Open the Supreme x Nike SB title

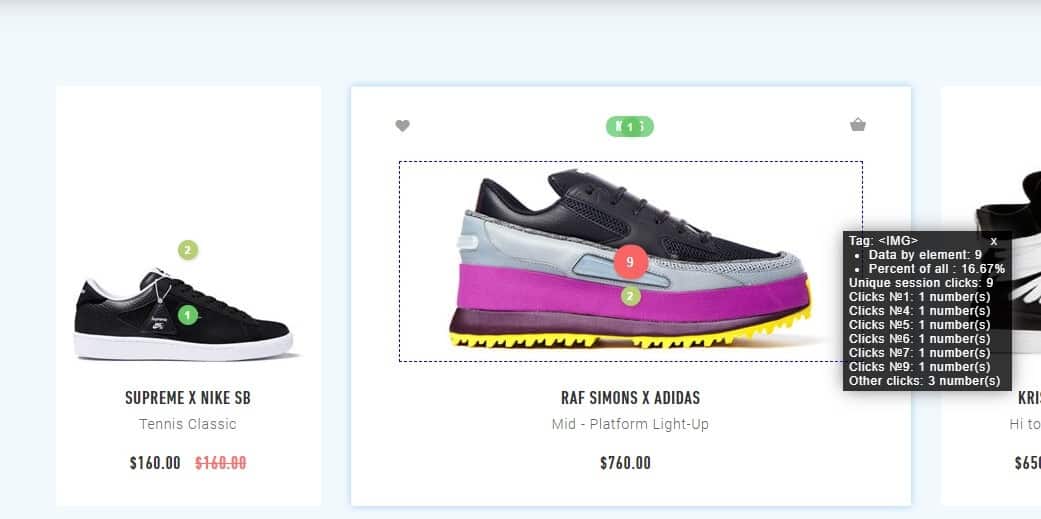click(188, 398)
